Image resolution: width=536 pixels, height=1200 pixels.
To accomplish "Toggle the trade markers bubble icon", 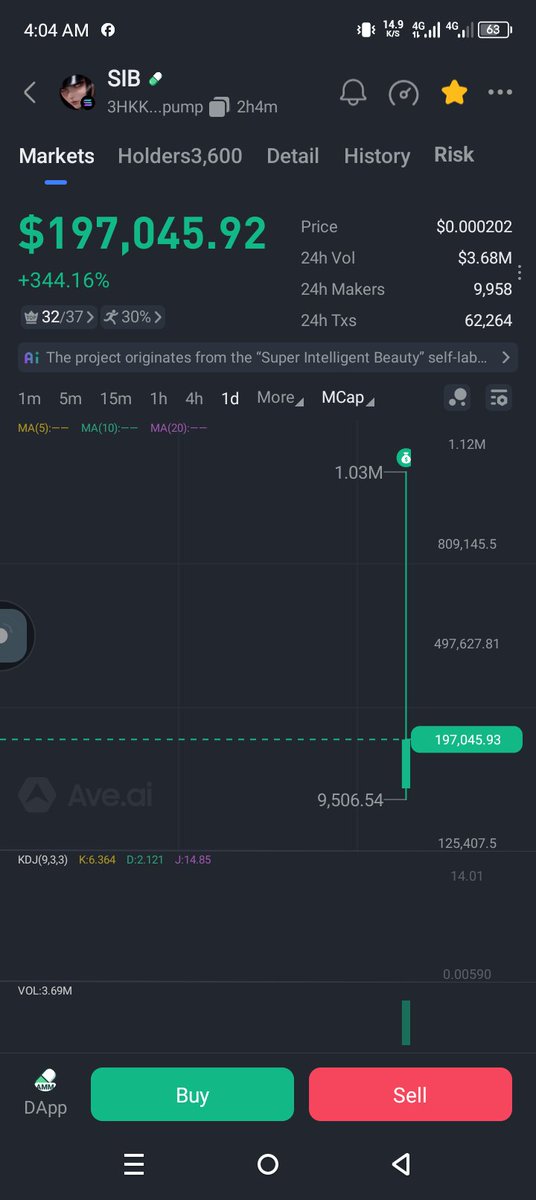I will pyautogui.click(x=457, y=398).
